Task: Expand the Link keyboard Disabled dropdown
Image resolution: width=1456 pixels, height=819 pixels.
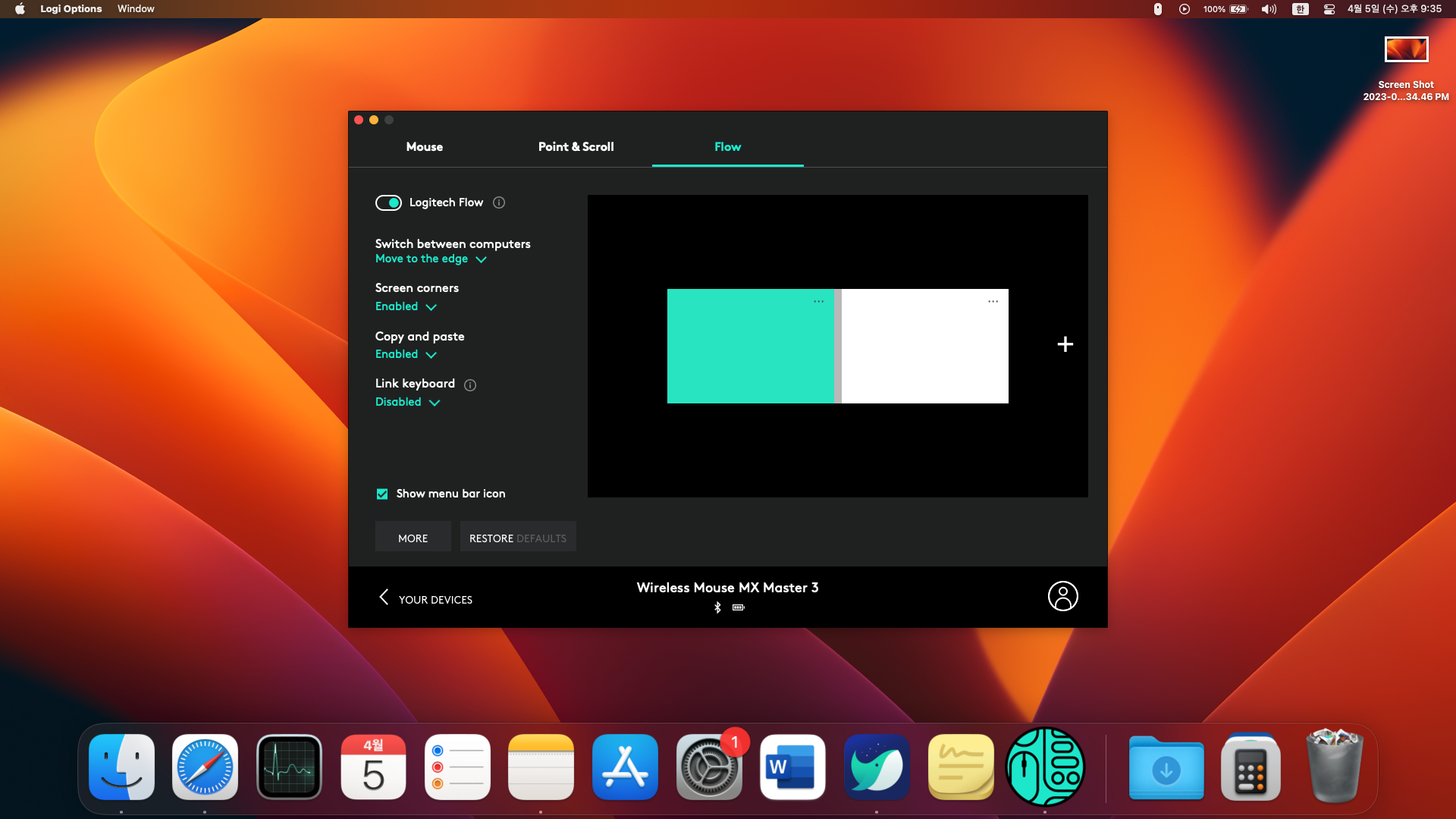Action: [407, 402]
